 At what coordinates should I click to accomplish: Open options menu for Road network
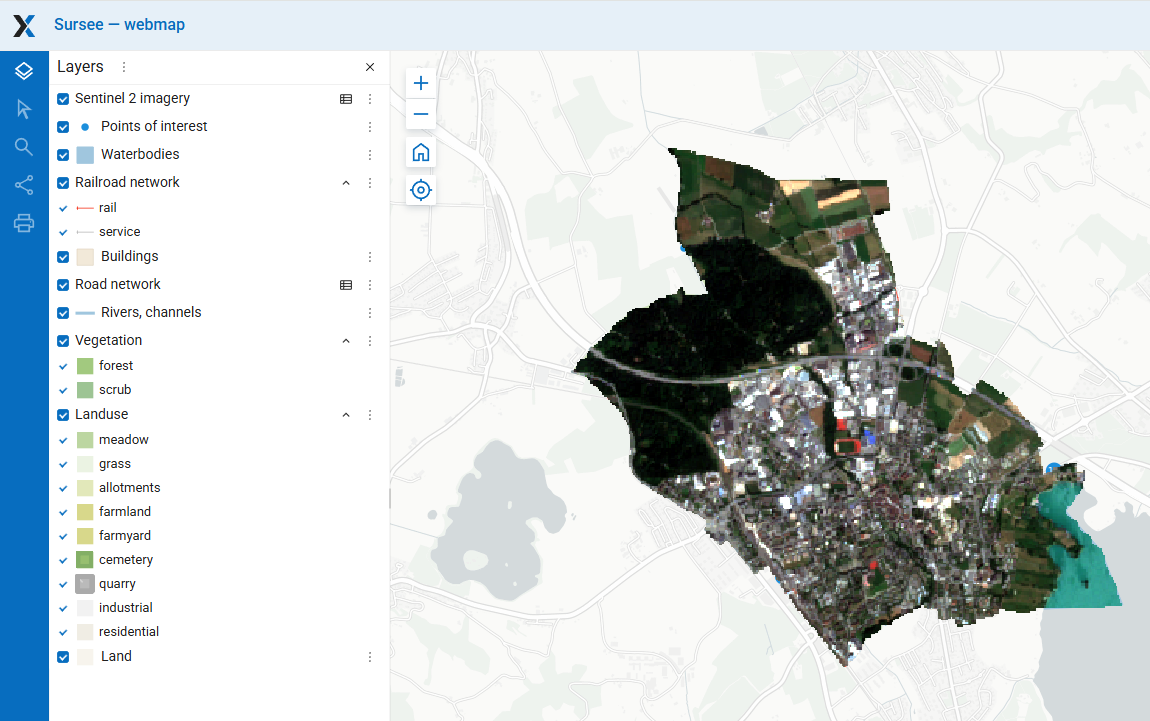370,285
